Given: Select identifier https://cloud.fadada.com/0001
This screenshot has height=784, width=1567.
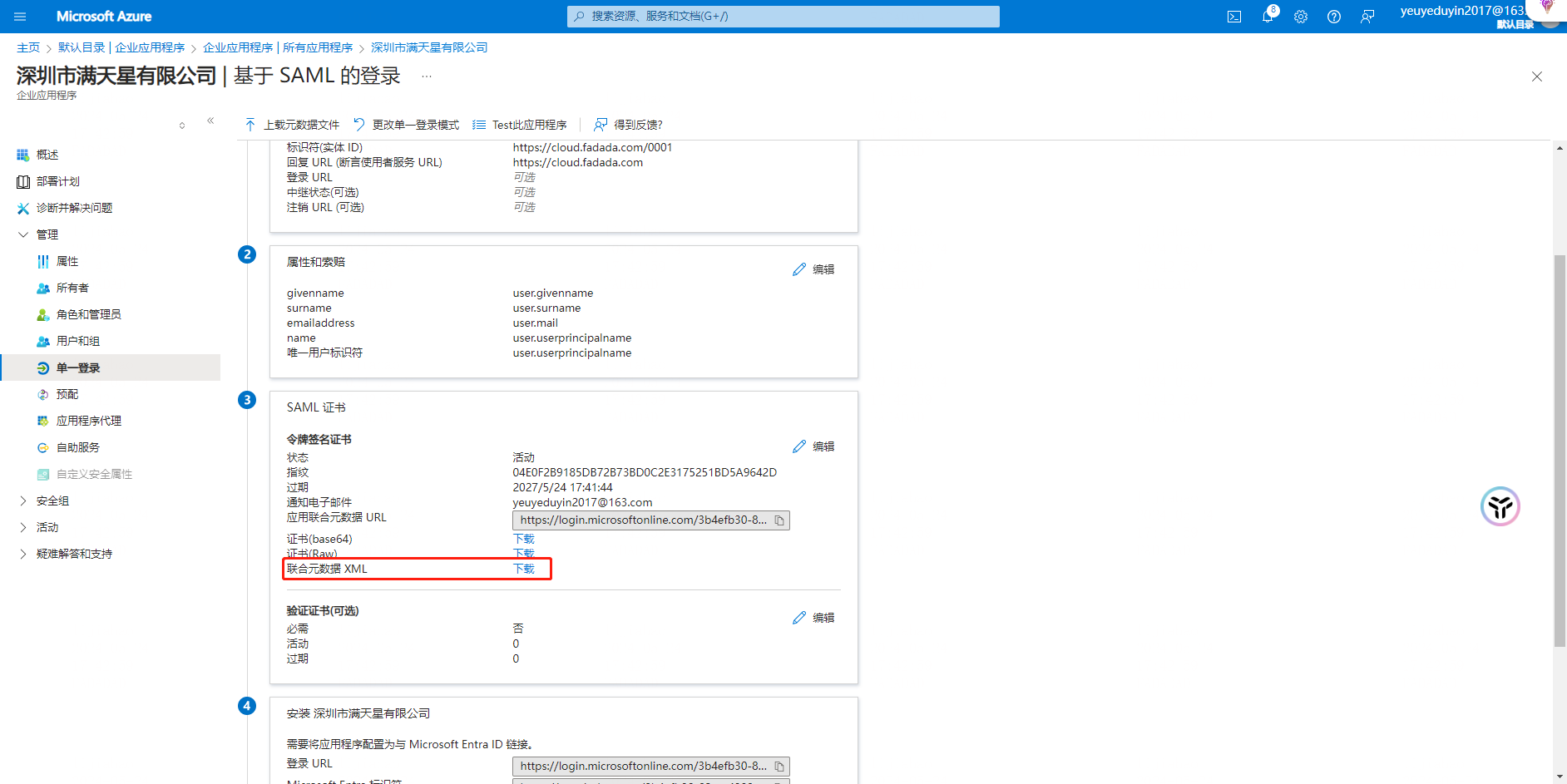Looking at the screenshot, I should [592, 147].
